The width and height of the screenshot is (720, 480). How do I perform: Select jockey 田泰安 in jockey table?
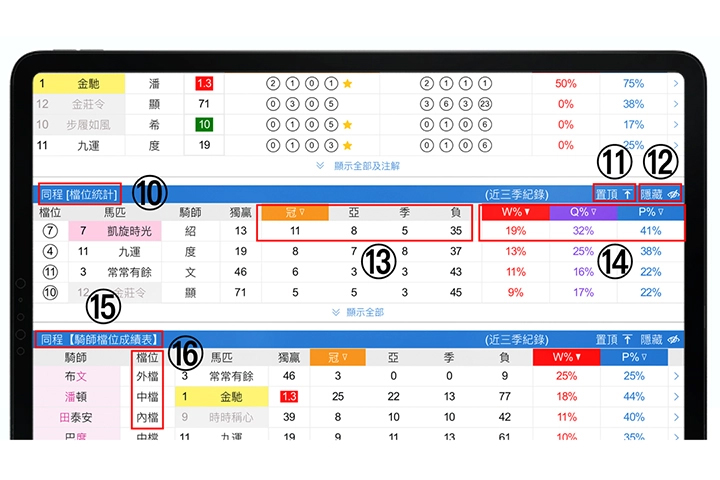76,417
